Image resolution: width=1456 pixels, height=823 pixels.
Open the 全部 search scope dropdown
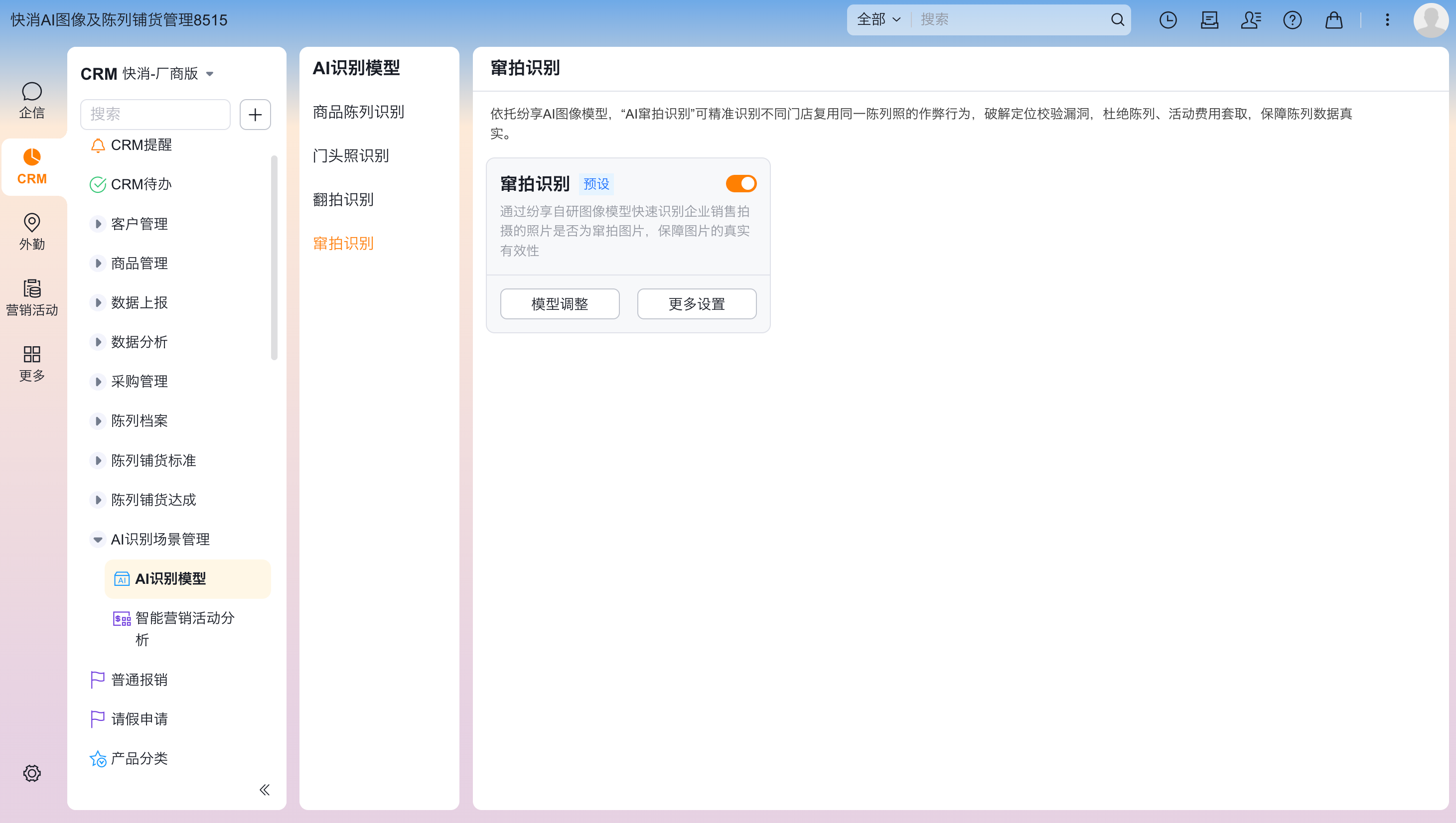[x=878, y=20]
